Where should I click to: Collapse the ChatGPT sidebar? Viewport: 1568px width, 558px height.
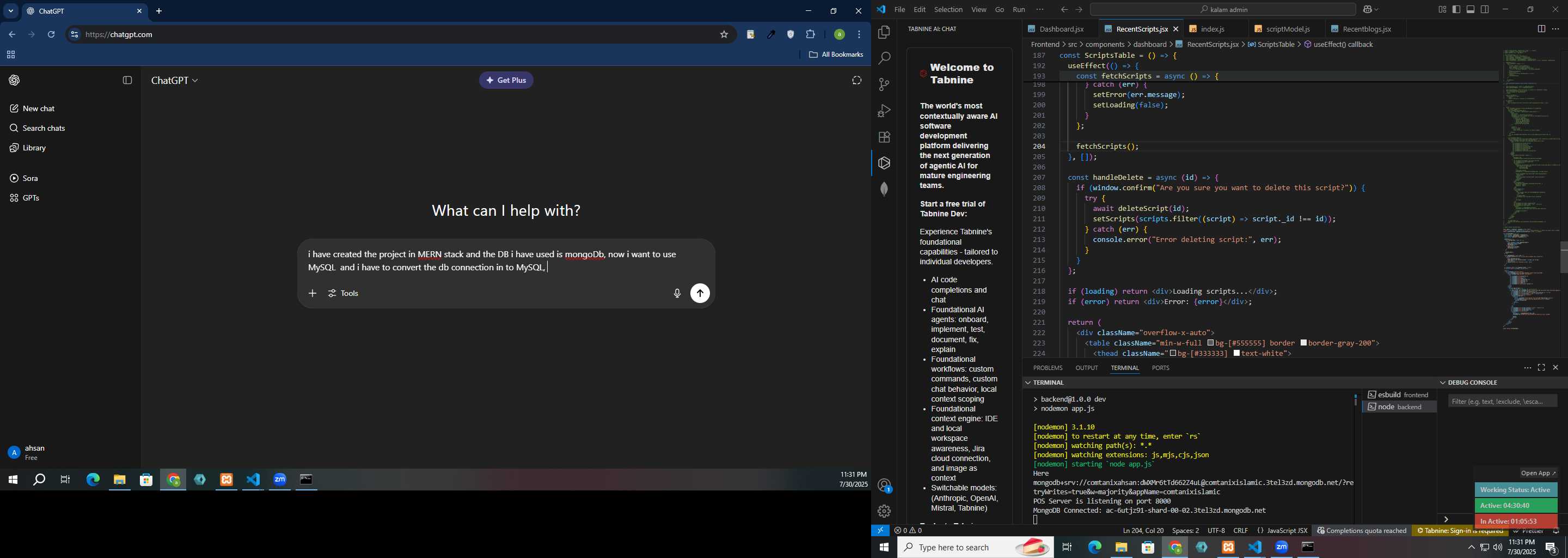coord(127,81)
